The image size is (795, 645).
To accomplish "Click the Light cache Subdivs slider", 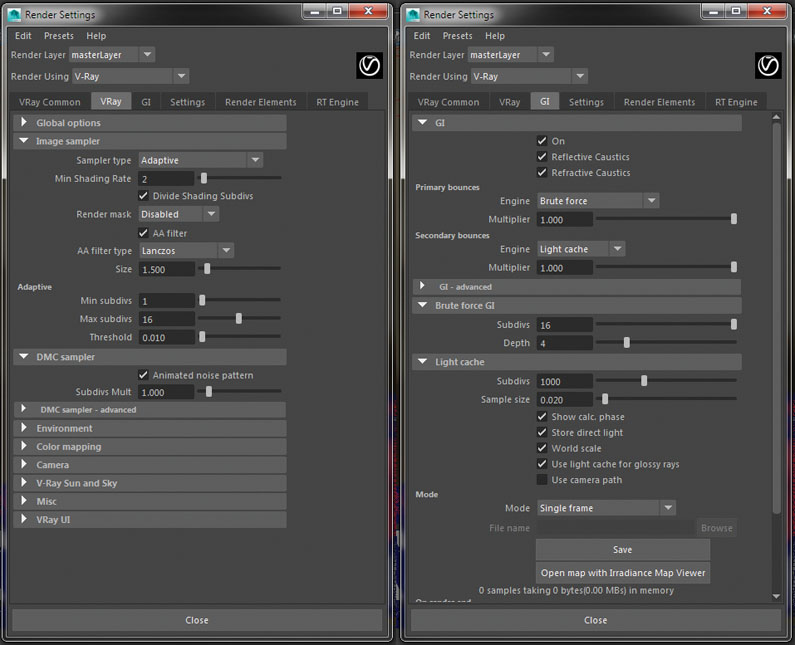I will [x=666, y=380].
